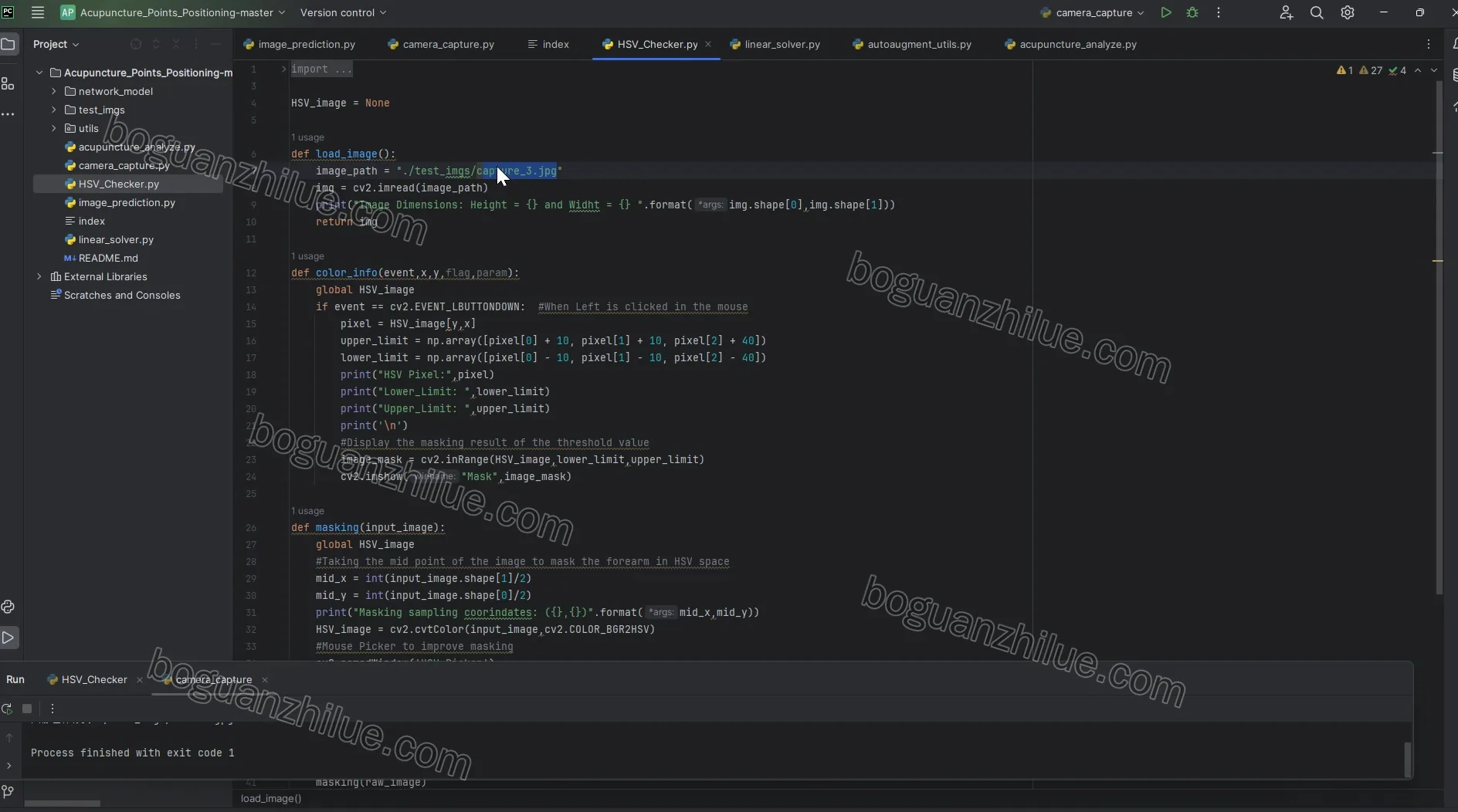Open more run actions menu
Viewport: 1458px width, 812px height.
point(1219,12)
